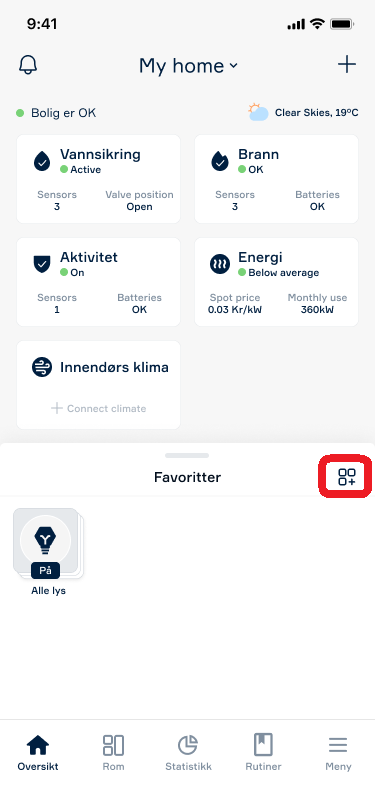
Task: Switch to the Rom tab
Action: [113, 752]
